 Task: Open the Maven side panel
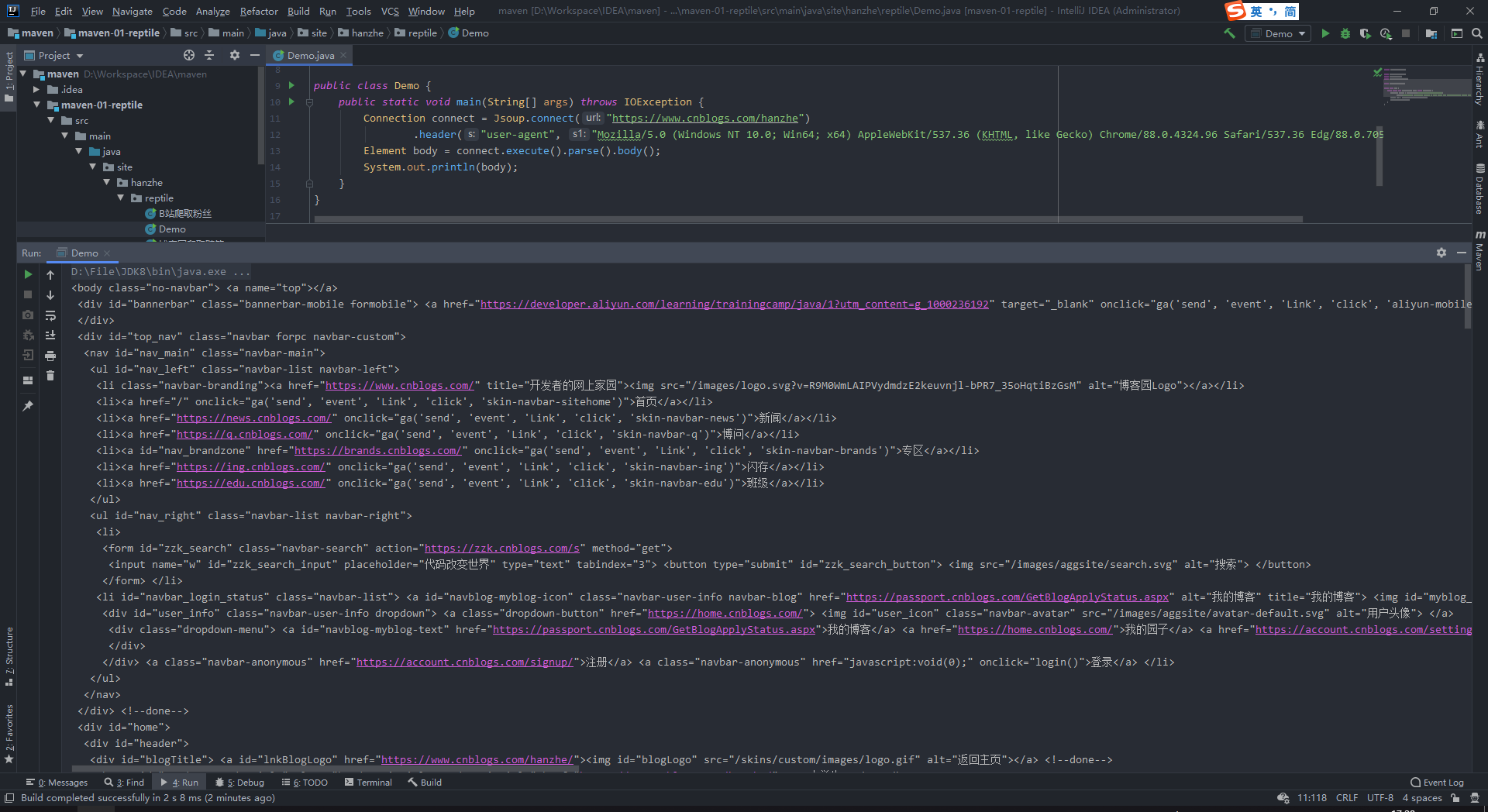click(1479, 250)
